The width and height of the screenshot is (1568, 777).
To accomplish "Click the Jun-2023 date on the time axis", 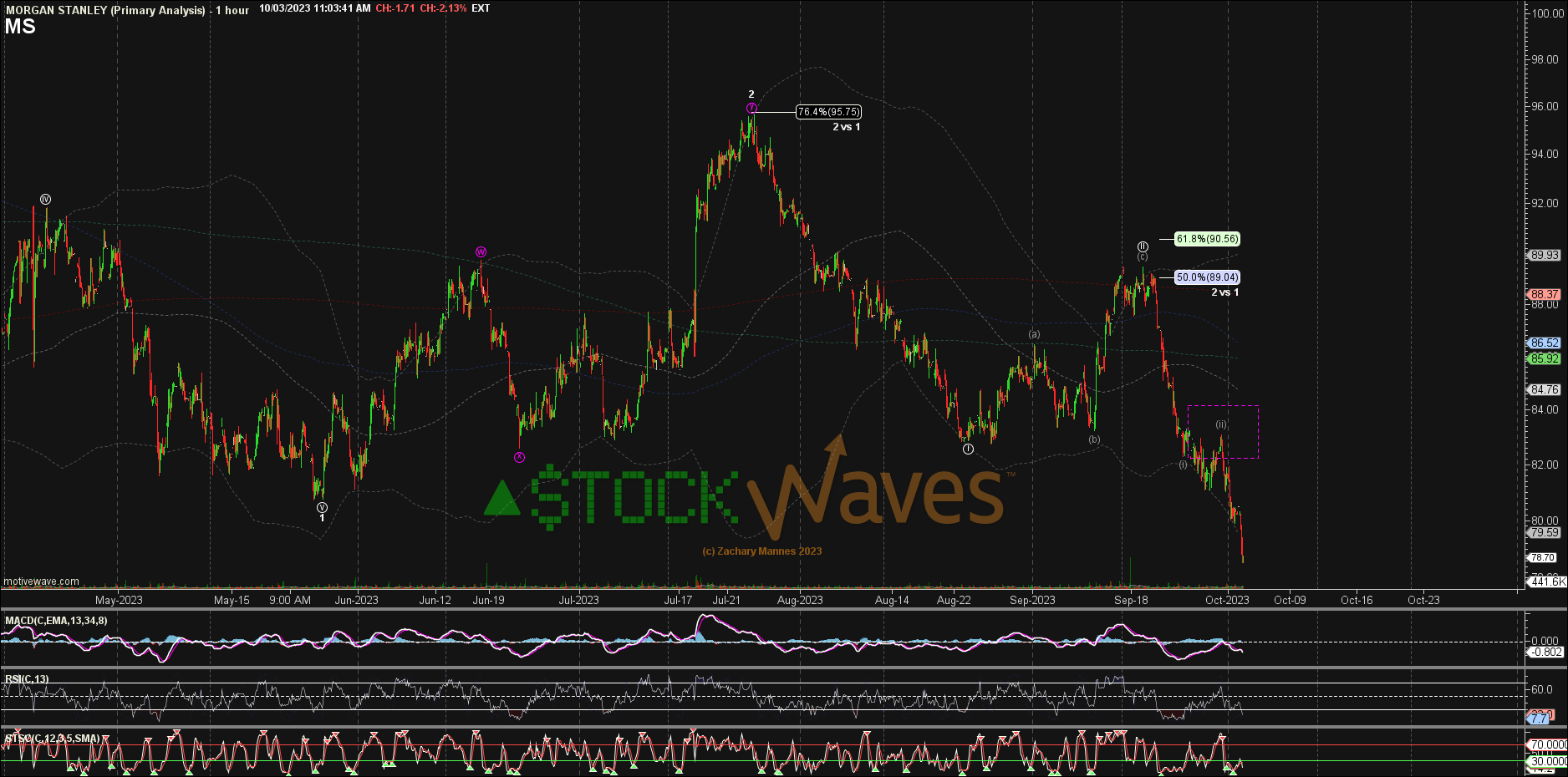I will pos(356,600).
